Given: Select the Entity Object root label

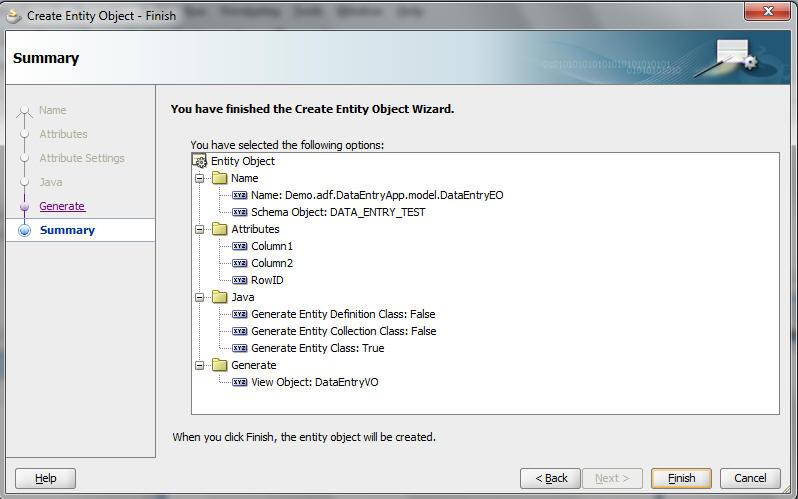Looking at the screenshot, I should tap(243, 161).
